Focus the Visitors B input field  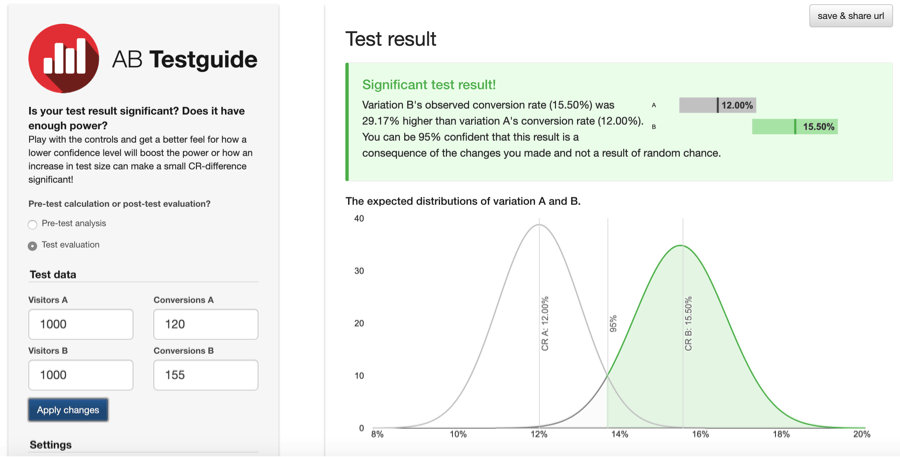[x=81, y=375]
